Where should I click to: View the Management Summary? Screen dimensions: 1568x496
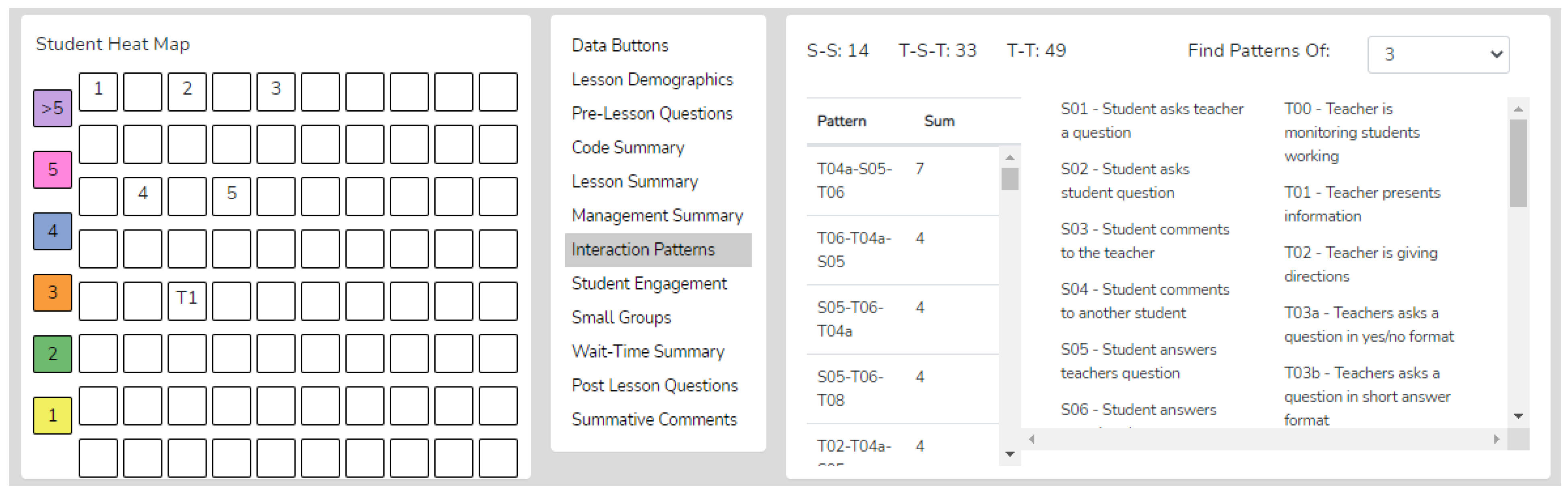[657, 215]
